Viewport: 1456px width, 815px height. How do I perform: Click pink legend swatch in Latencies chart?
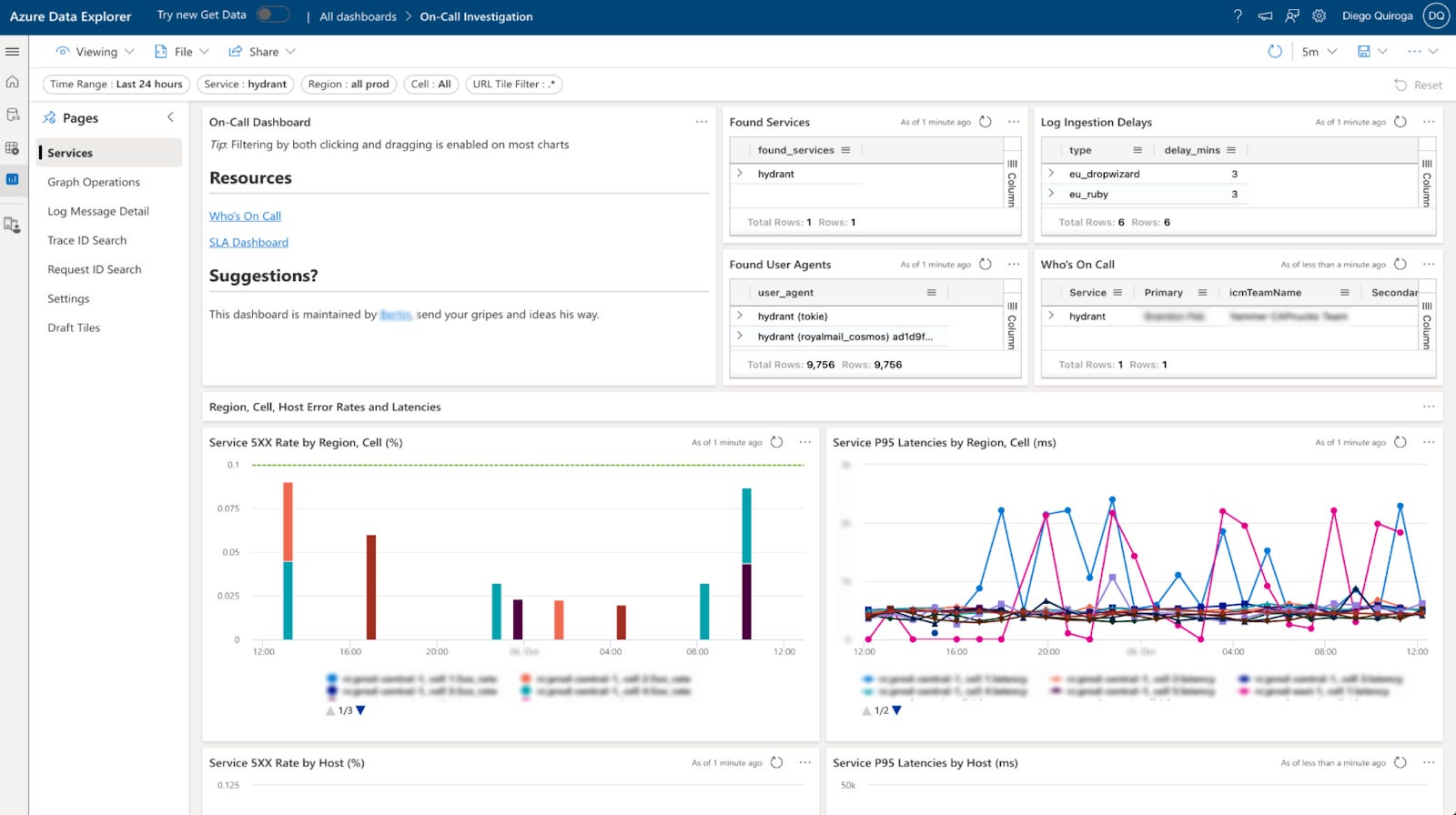coord(1243,691)
